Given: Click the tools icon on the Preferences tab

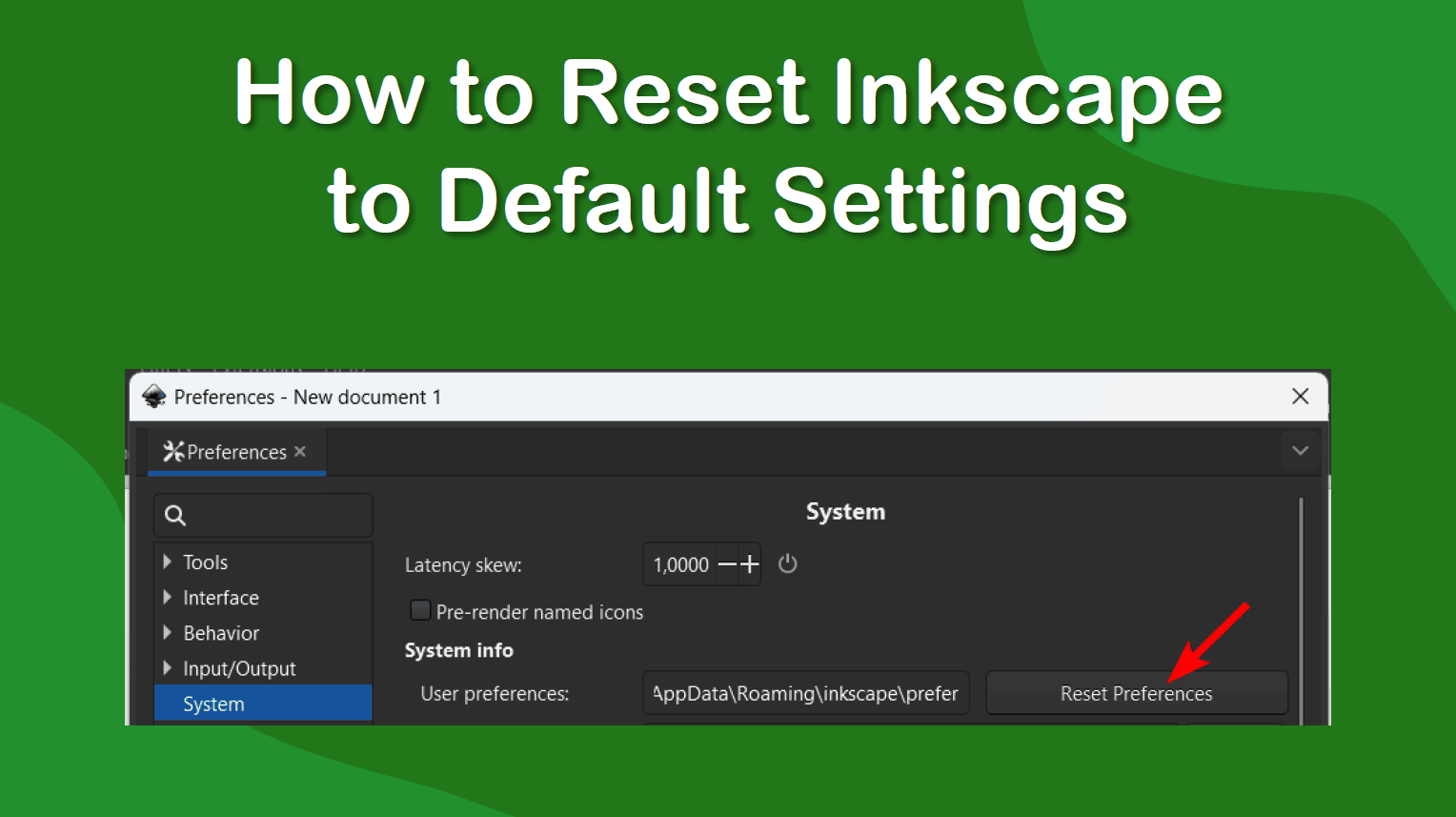Looking at the screenshot, I should tap(172, 451).
